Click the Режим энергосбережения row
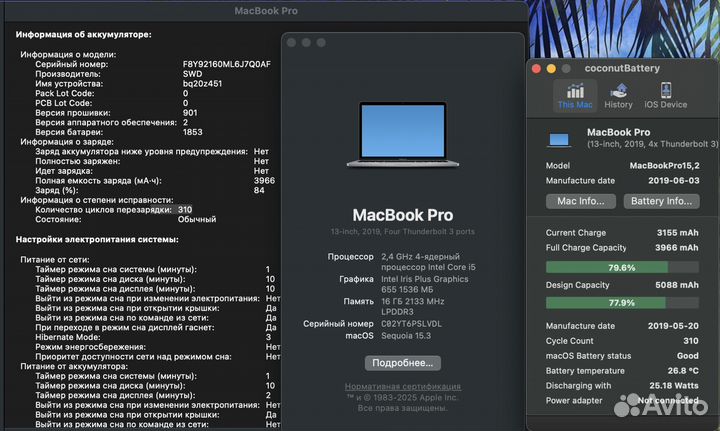Image resolution: width=720 pixels, height=431 pixels. coord(158,347)
